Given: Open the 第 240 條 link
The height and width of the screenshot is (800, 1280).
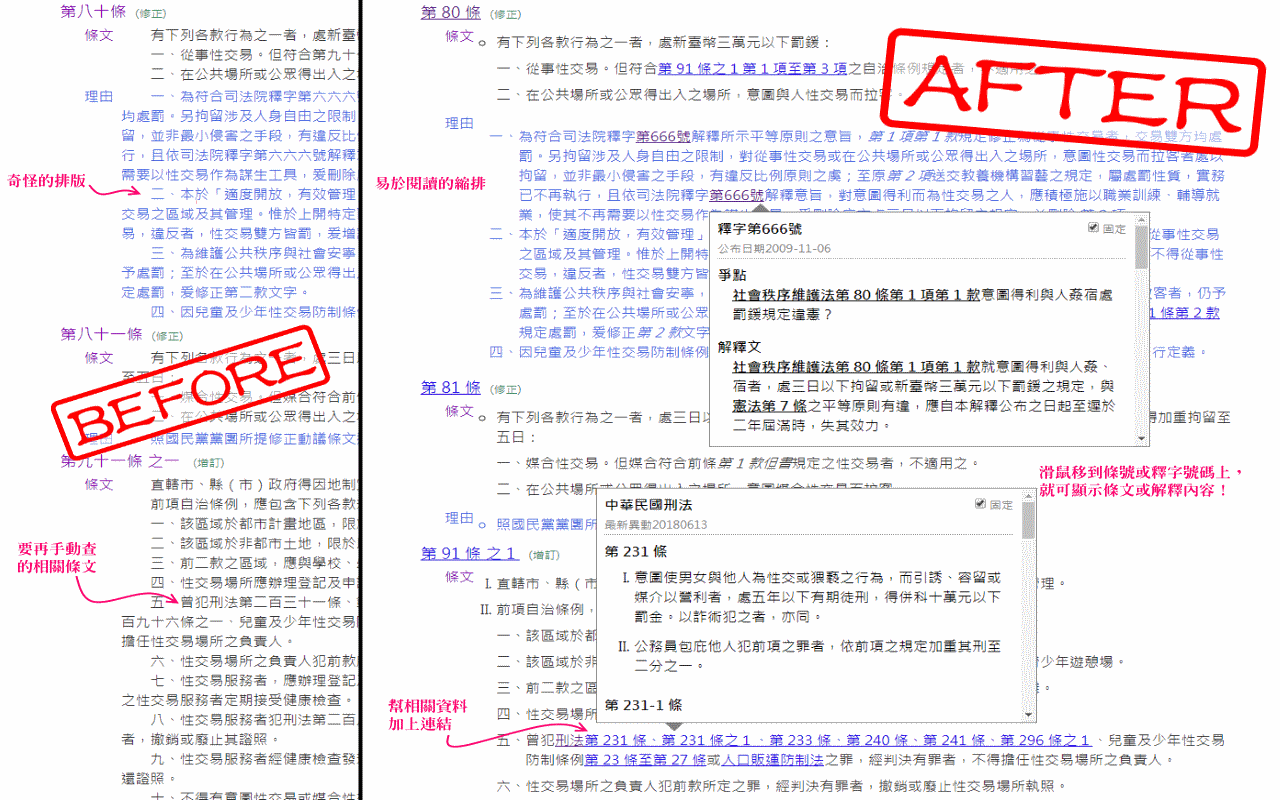Looking at the screenshot, I should (x=877, y=740).
